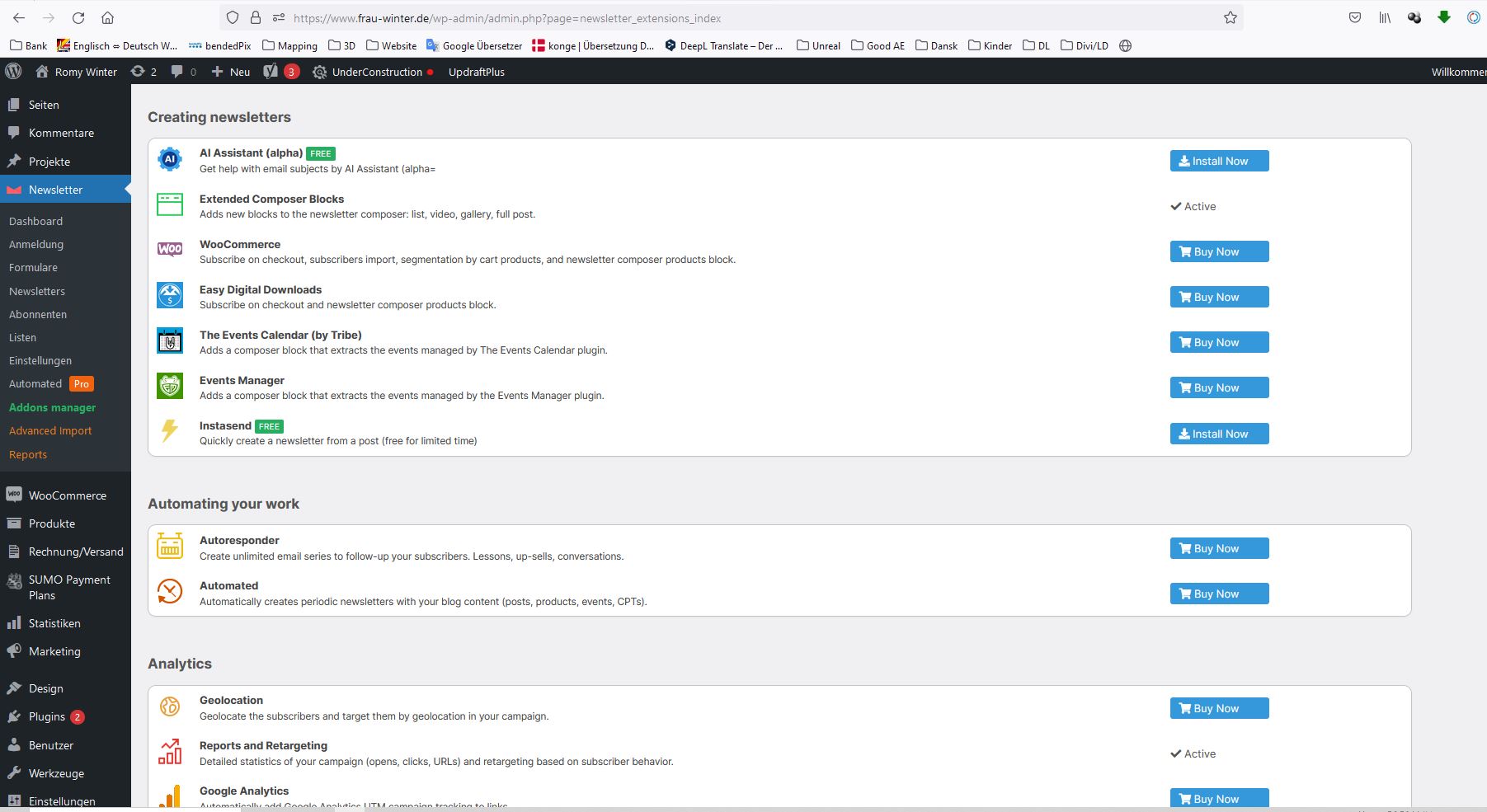Viewport: 1487px width, 812px height.
Task: Open Google Übersetzer bookmark
Action: coord(473,46)
